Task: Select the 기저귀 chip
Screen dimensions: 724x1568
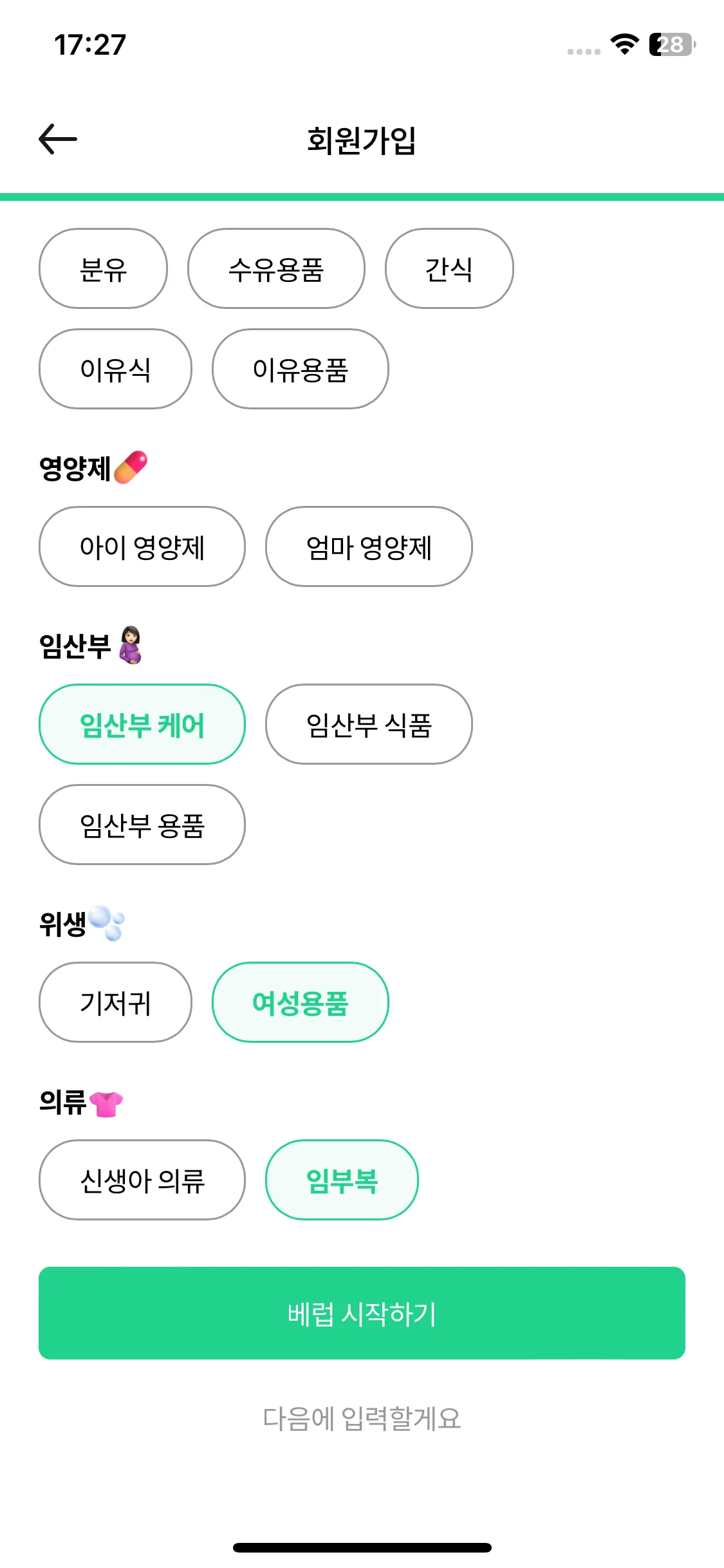Action: 115,1002
